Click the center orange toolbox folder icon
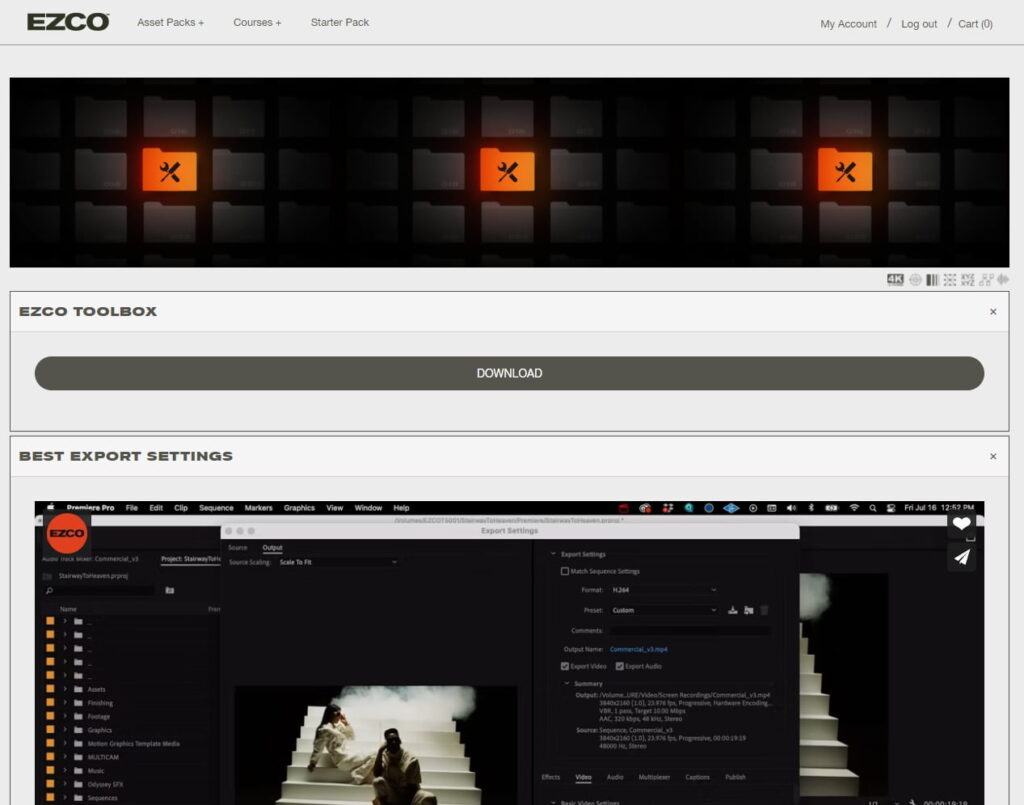Viewport: 1024px width, 805px height. coord(507,170)
